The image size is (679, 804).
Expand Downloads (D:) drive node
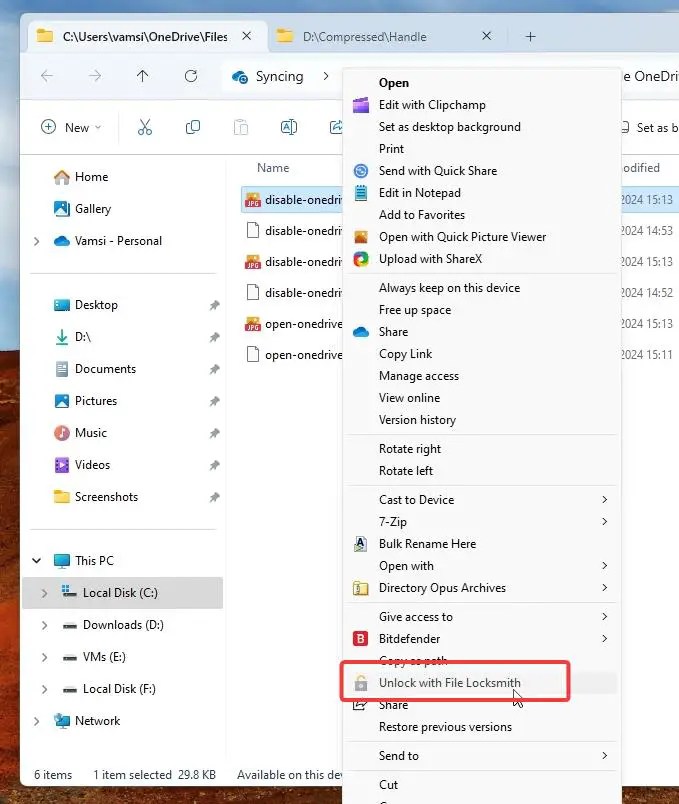pyautogui.click(x=44, y=625)
